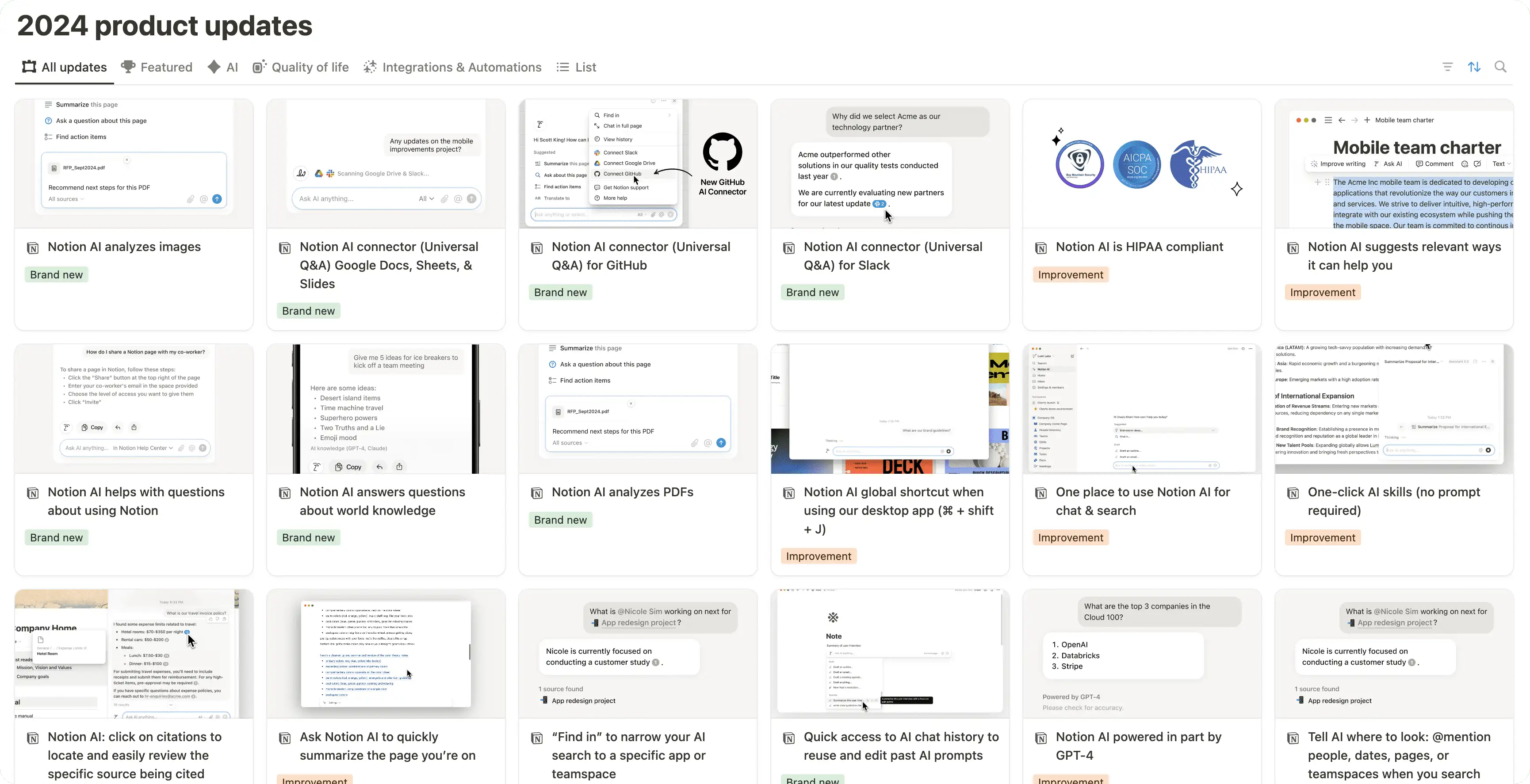Click sparkle icon beside Integrations & Automations
Image resolution: width=1530 pixels, height=784 pixels.
point(370,67)
